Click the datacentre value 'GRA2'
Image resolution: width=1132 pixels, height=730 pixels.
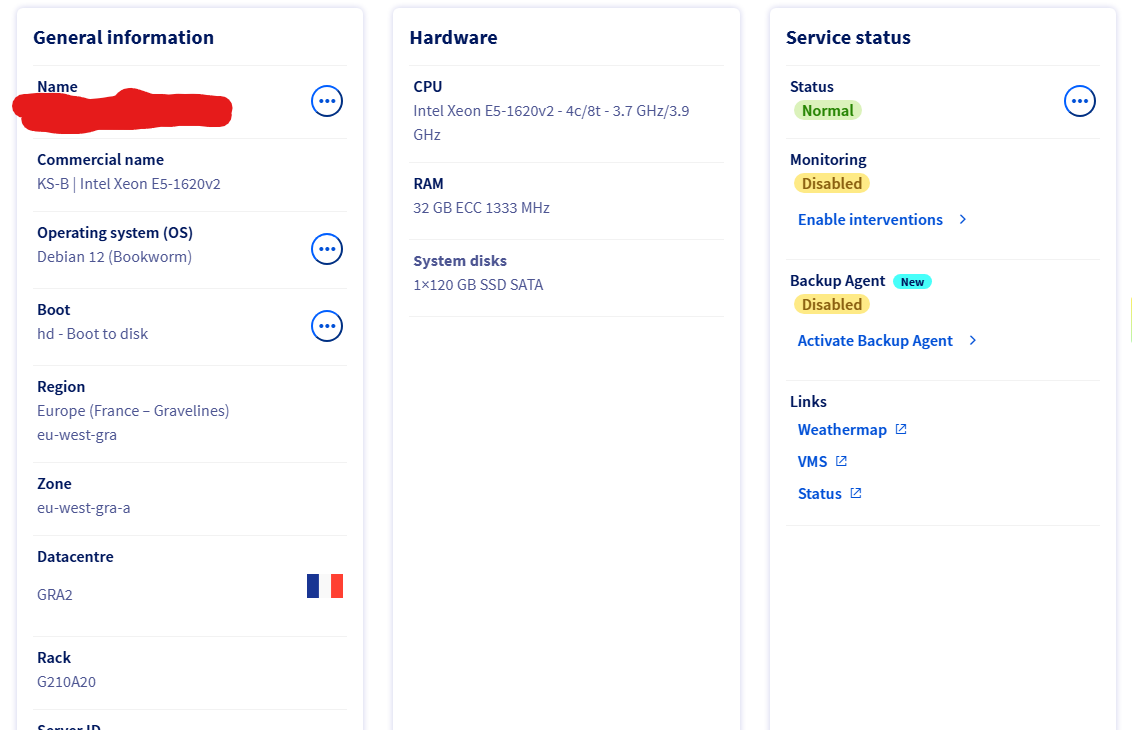(x=55, y=595)
